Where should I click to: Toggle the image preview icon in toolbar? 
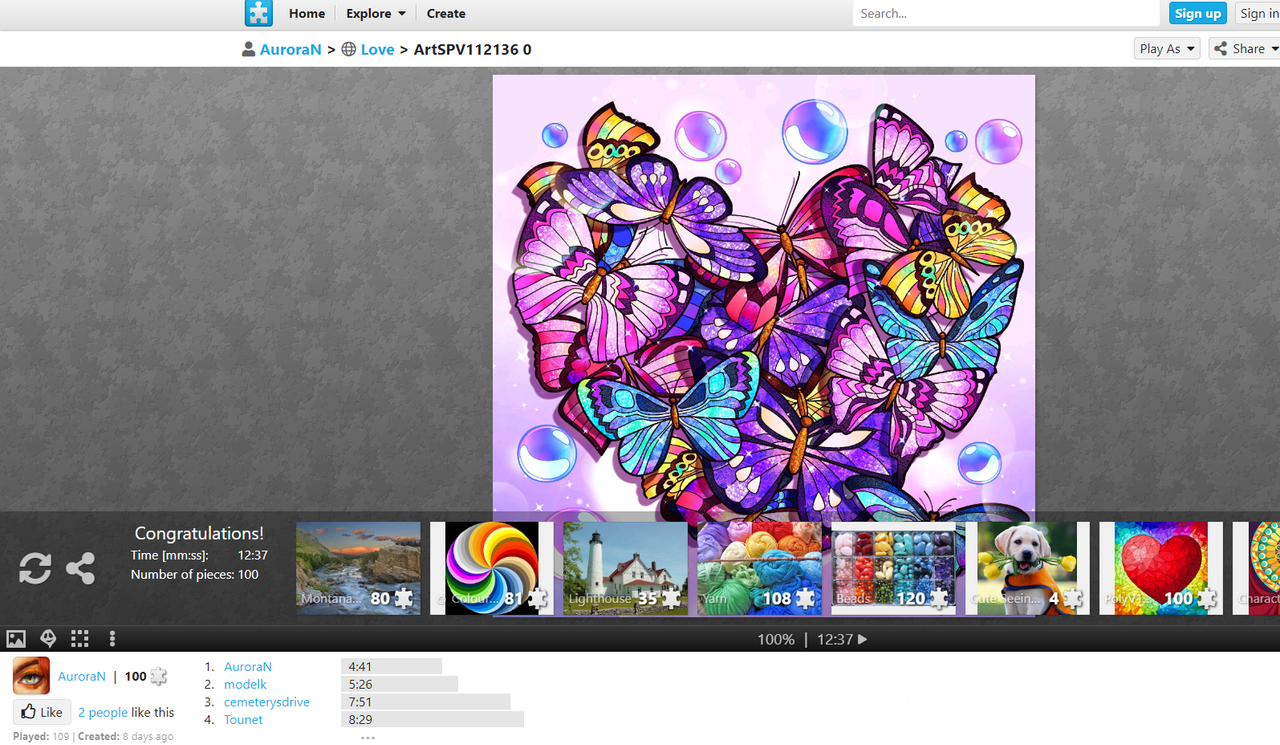pos(16,638)
